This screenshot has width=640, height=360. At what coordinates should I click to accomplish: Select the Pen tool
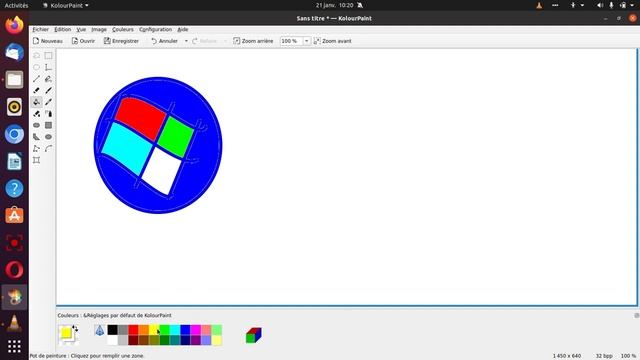[48, 79]
